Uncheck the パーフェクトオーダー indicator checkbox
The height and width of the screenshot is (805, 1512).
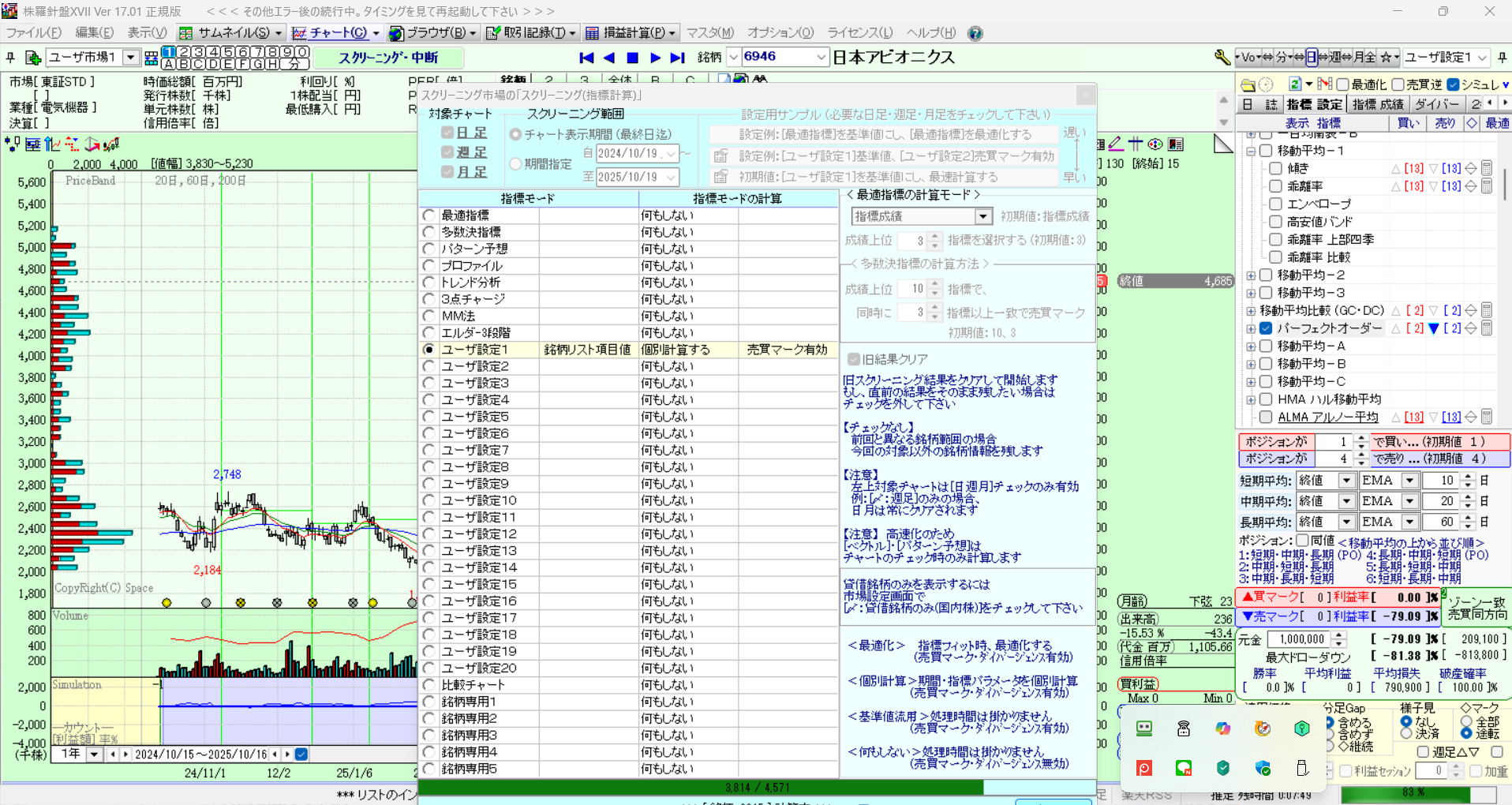[x=1266, y=328]
